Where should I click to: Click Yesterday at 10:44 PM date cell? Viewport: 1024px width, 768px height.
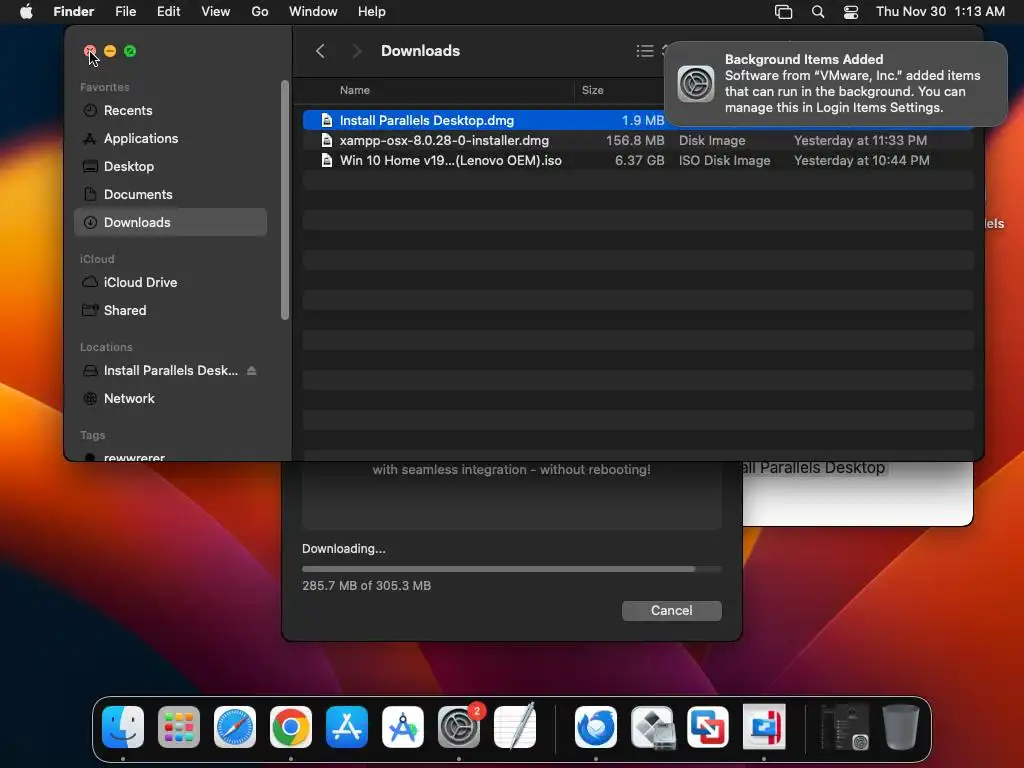(861, 161)
